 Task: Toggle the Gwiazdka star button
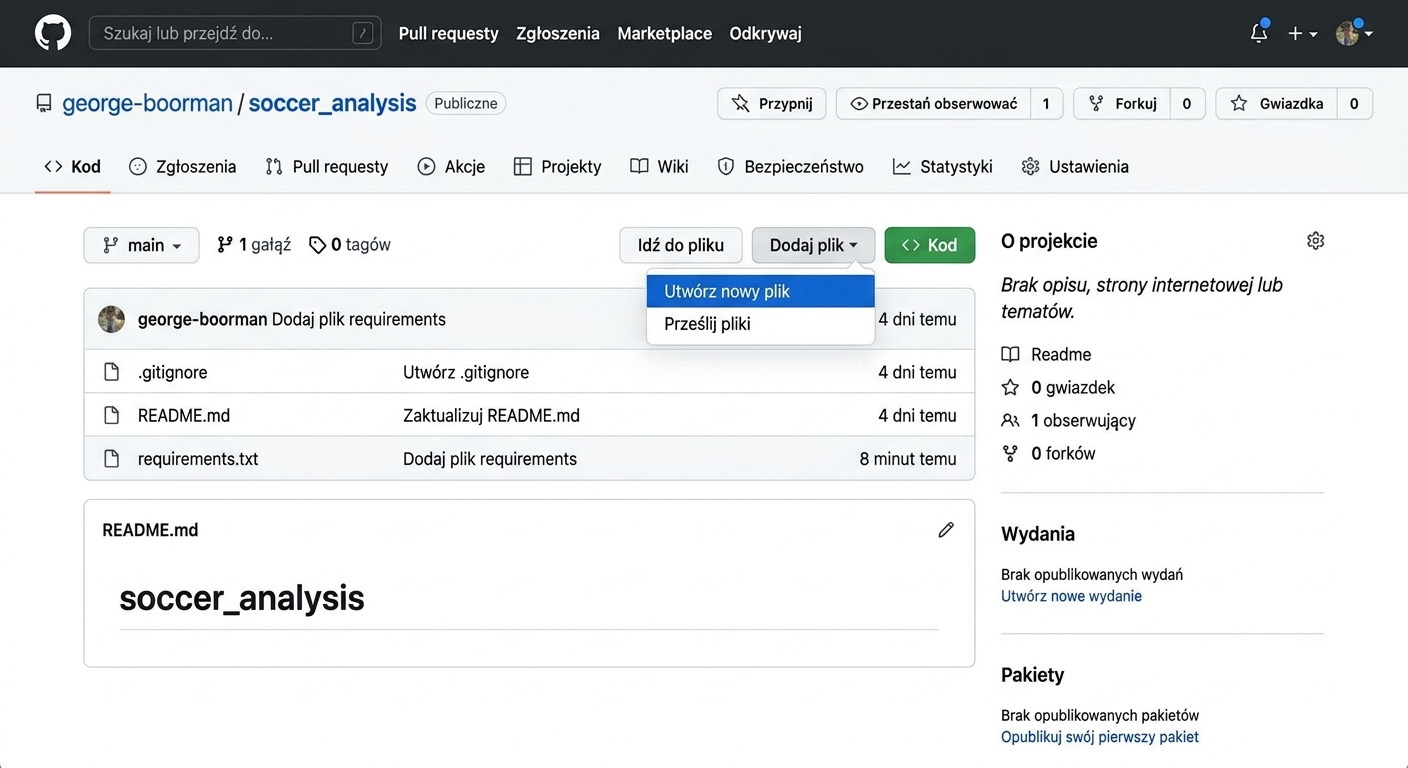click(x=1277, y=103)
